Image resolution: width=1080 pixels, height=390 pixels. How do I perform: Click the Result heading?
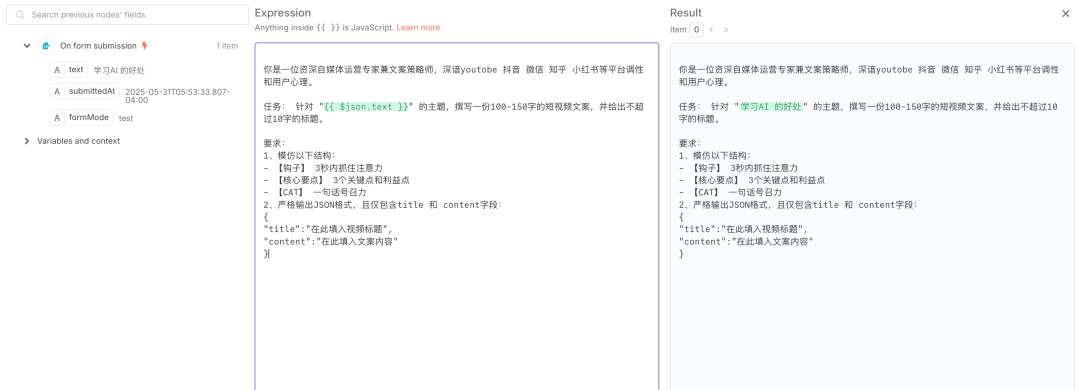686,13
